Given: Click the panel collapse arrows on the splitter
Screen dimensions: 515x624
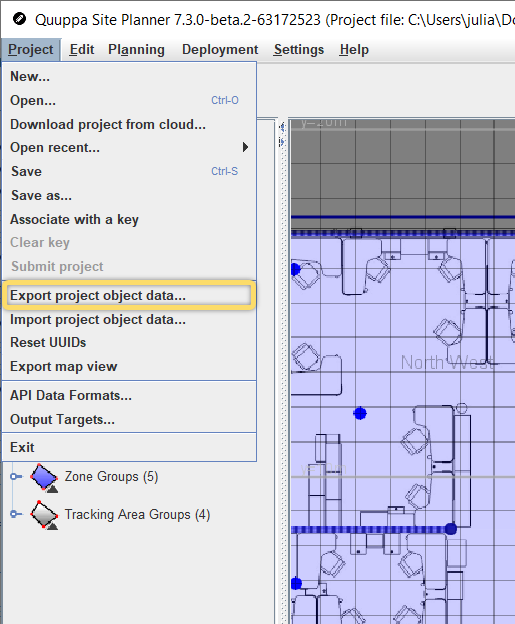Looking at the screenshot, I should [282, 134].
